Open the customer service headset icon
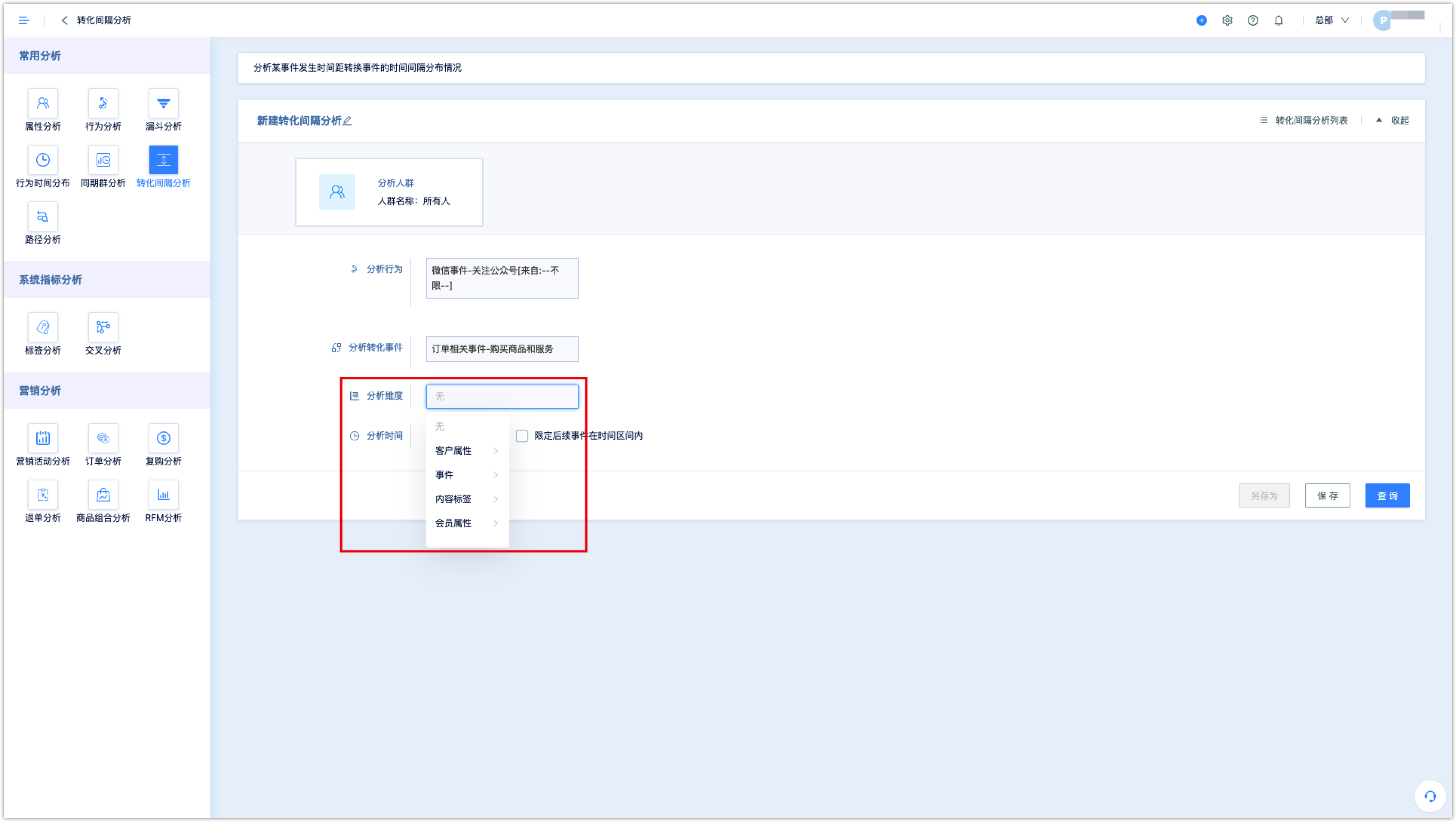This screenshot has height=822, width=1456. coord(1430,796)
